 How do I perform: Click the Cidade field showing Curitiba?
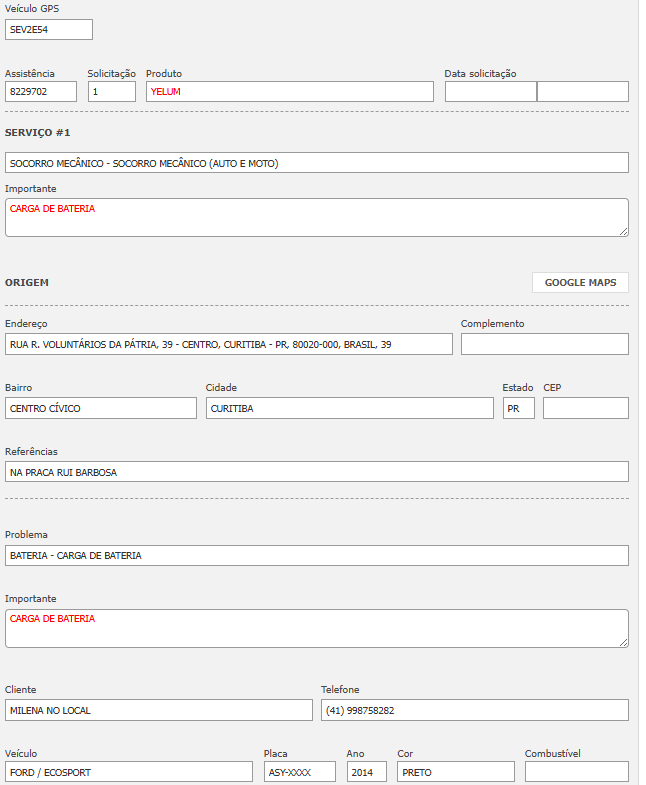349,408
